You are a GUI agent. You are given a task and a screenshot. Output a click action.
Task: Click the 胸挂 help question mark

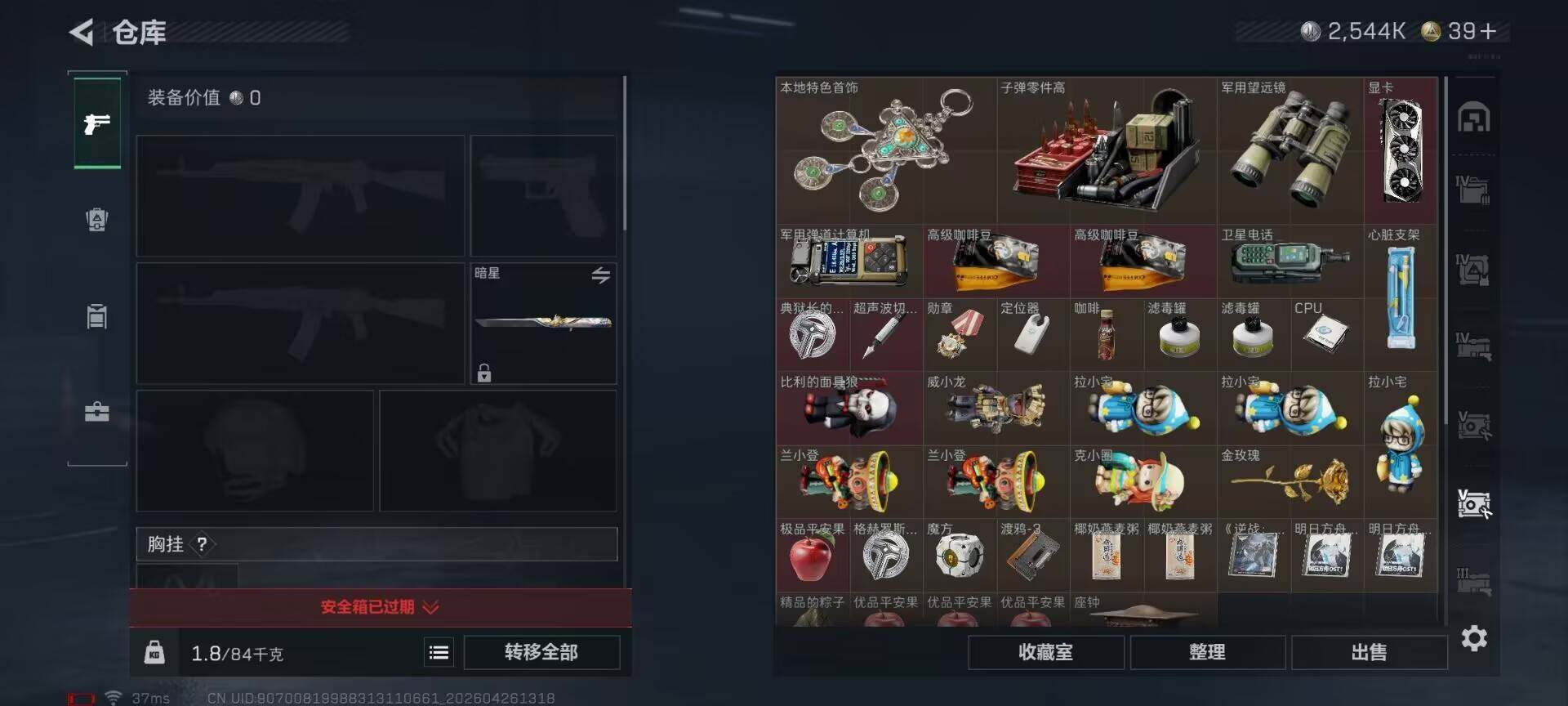click(x=202, y=544)
